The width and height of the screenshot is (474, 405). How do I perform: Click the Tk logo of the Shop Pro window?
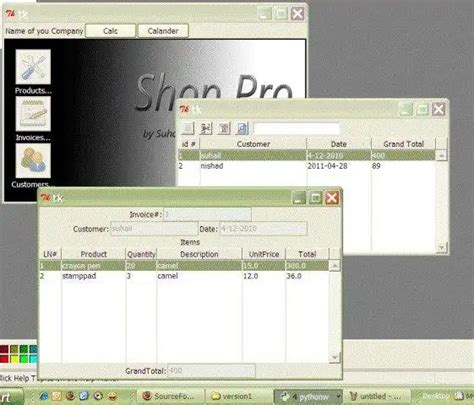(10, 14)
